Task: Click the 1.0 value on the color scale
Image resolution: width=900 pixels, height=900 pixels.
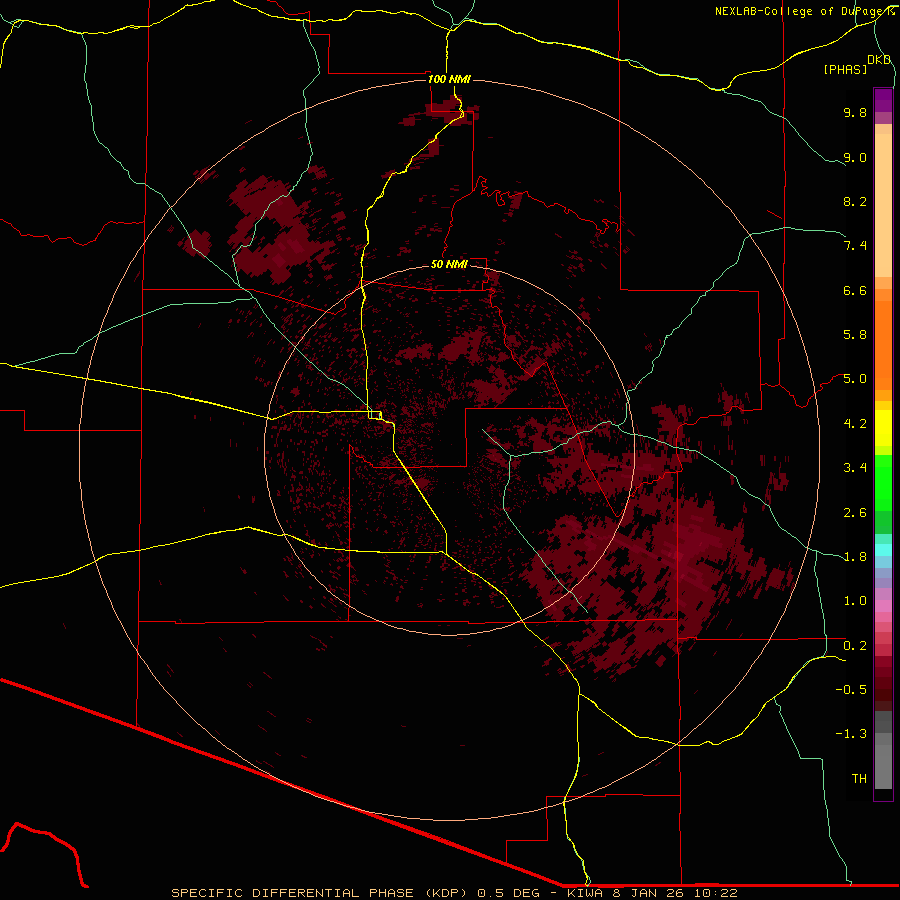Action: point(855,601)
